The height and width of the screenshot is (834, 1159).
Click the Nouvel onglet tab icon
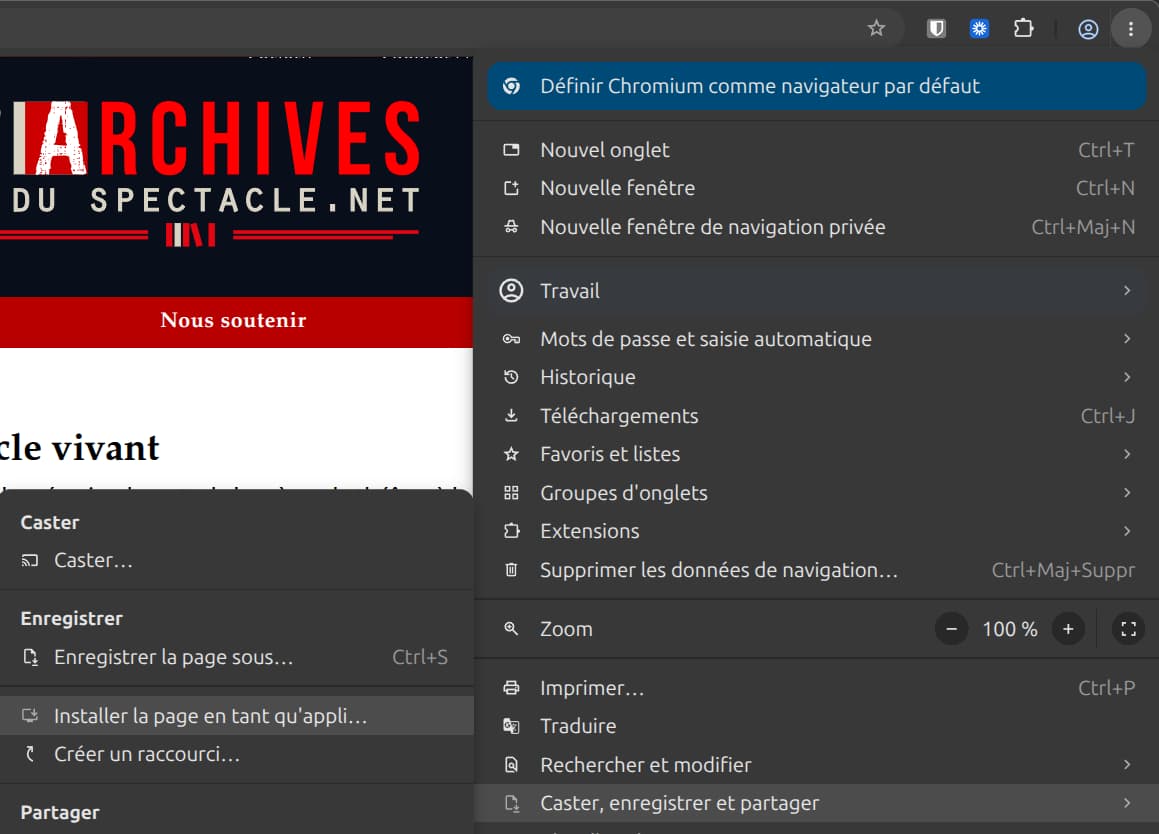[511, 150]
